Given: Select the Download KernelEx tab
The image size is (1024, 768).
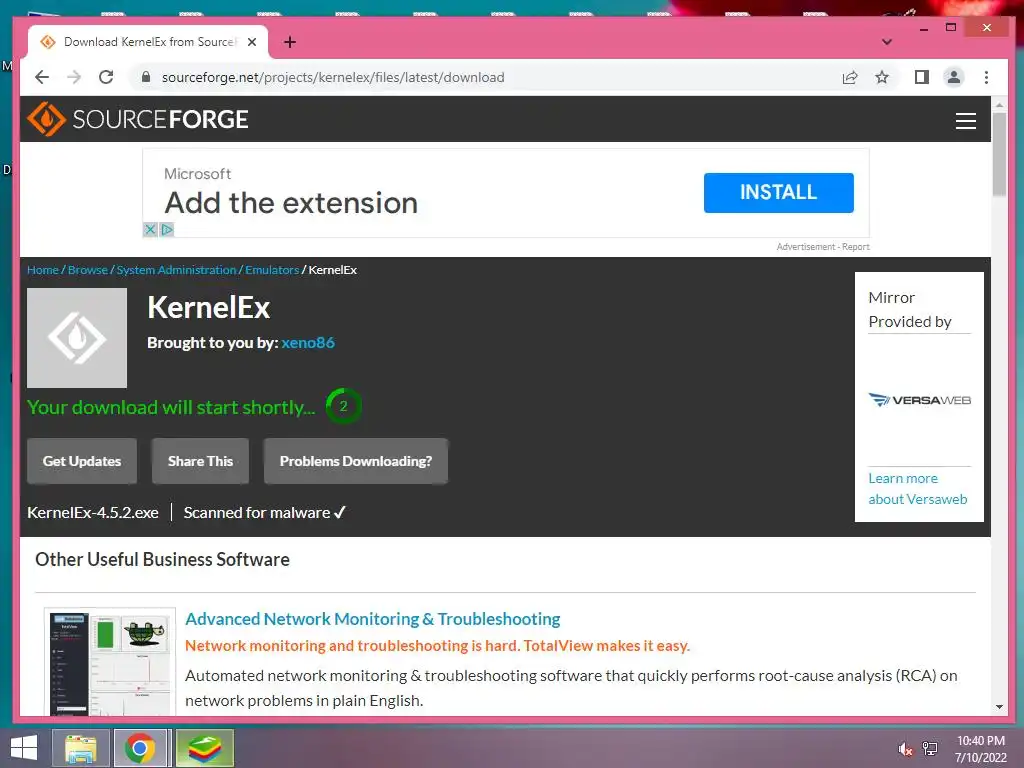Looking at the screenshot, I should pyautogui.click(x=148, y=42).
